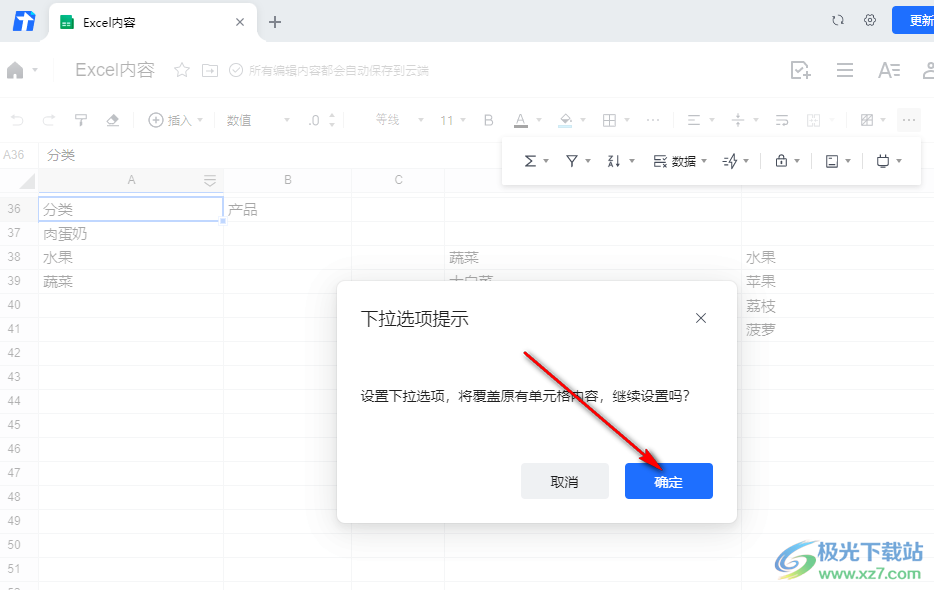Click the eraser clear format icon

coord(113,120)
